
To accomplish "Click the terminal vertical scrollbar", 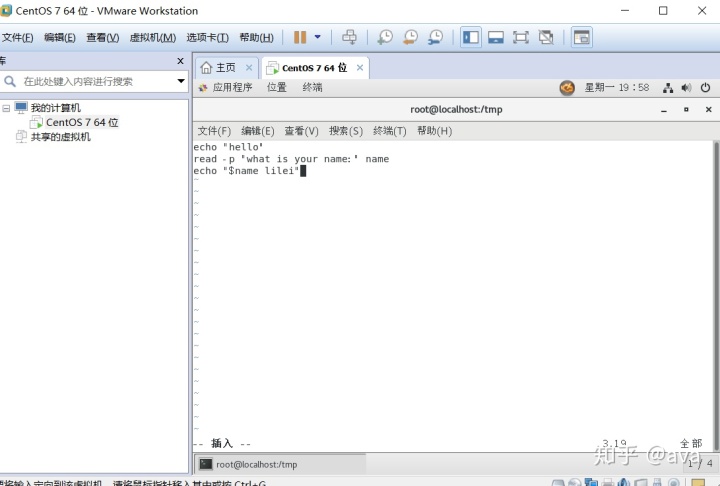I will [716, 296].
